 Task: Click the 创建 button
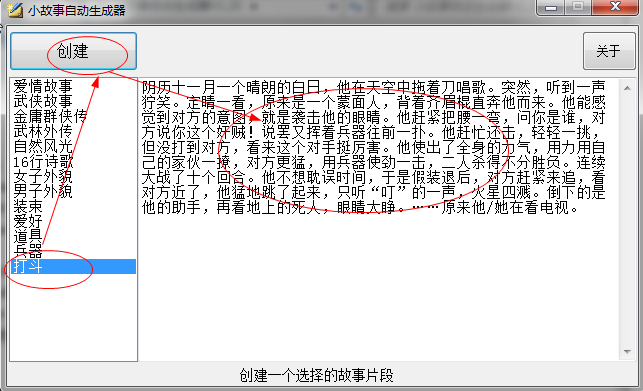pyautogui.click(x=73, y=51)
